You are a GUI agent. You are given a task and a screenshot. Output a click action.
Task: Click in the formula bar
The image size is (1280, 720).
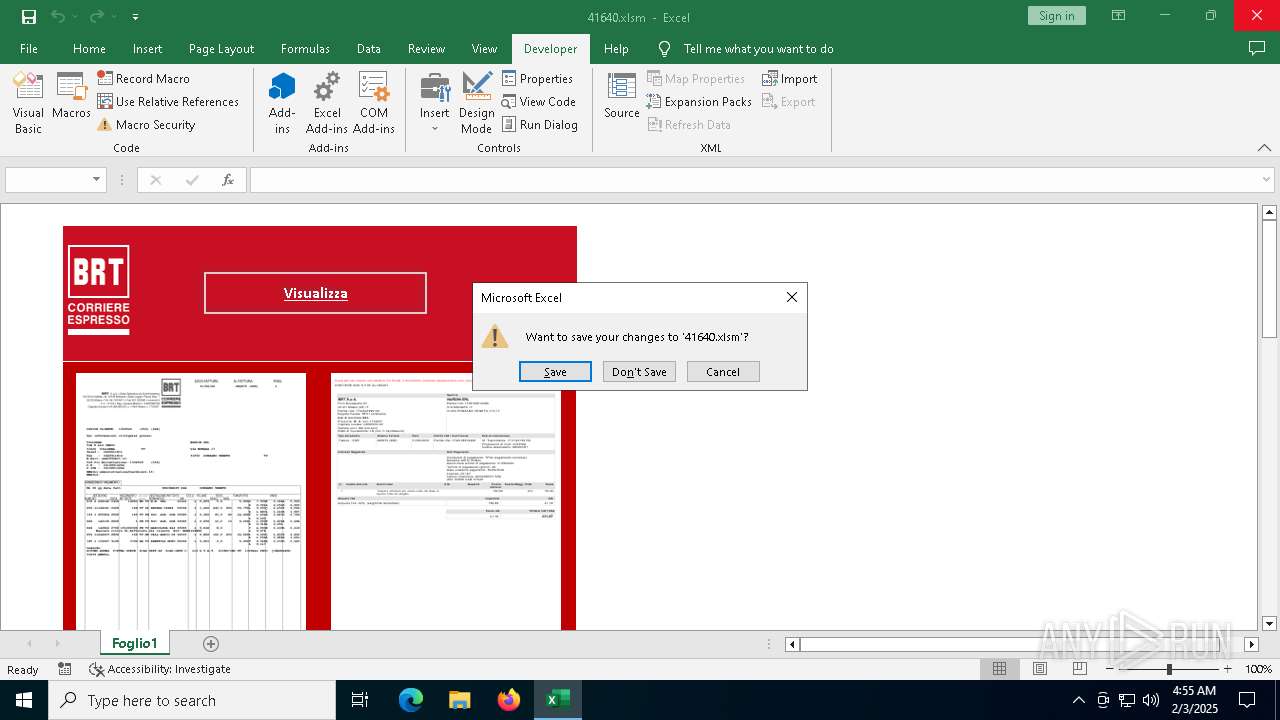tap(755, 180)
